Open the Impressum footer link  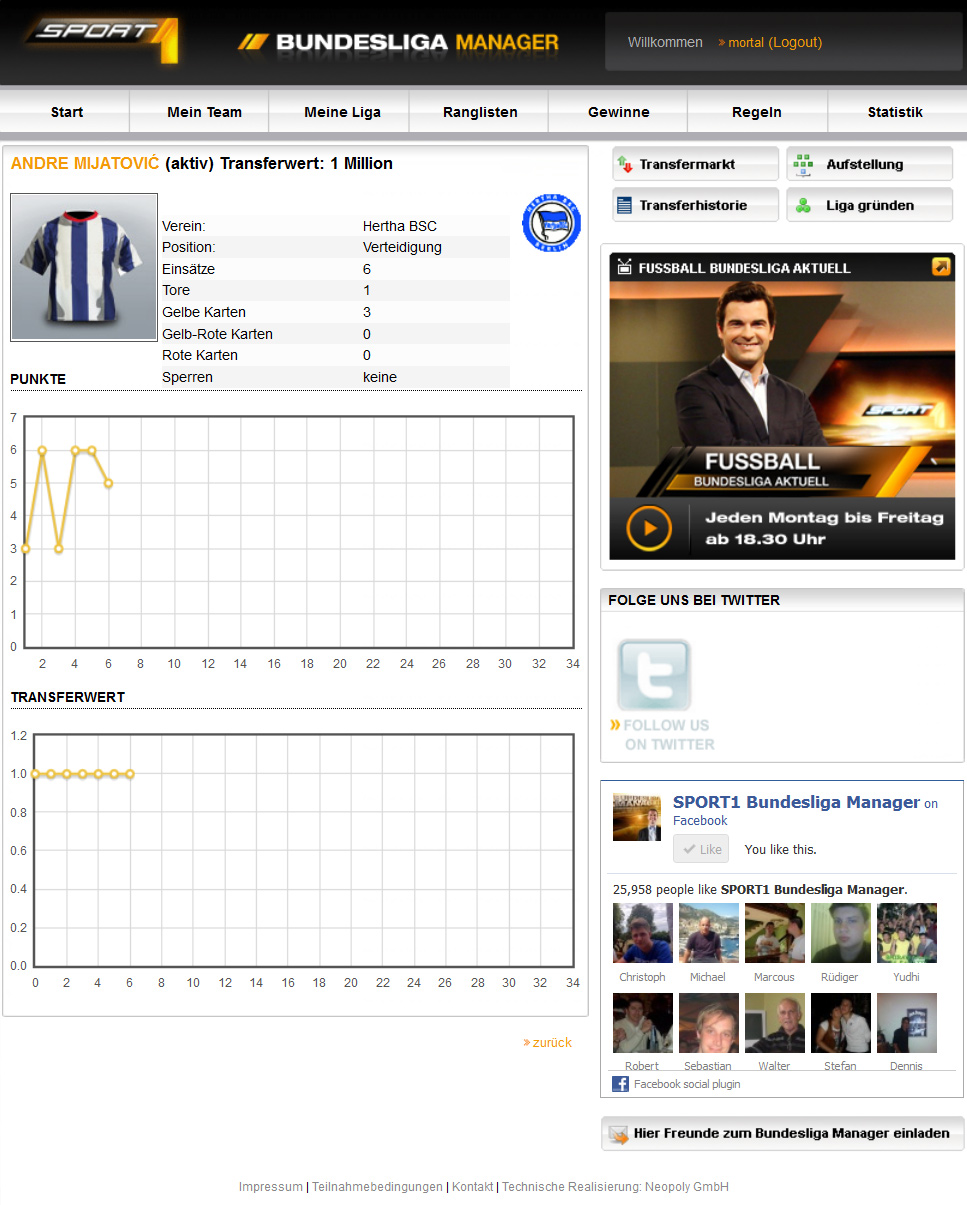pos(270,1187)
